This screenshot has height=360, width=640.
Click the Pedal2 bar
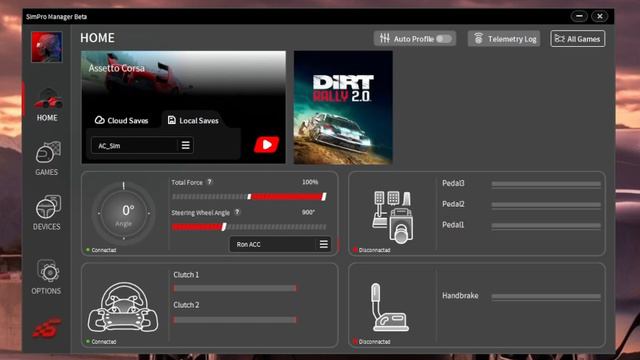tap(546, 205)
